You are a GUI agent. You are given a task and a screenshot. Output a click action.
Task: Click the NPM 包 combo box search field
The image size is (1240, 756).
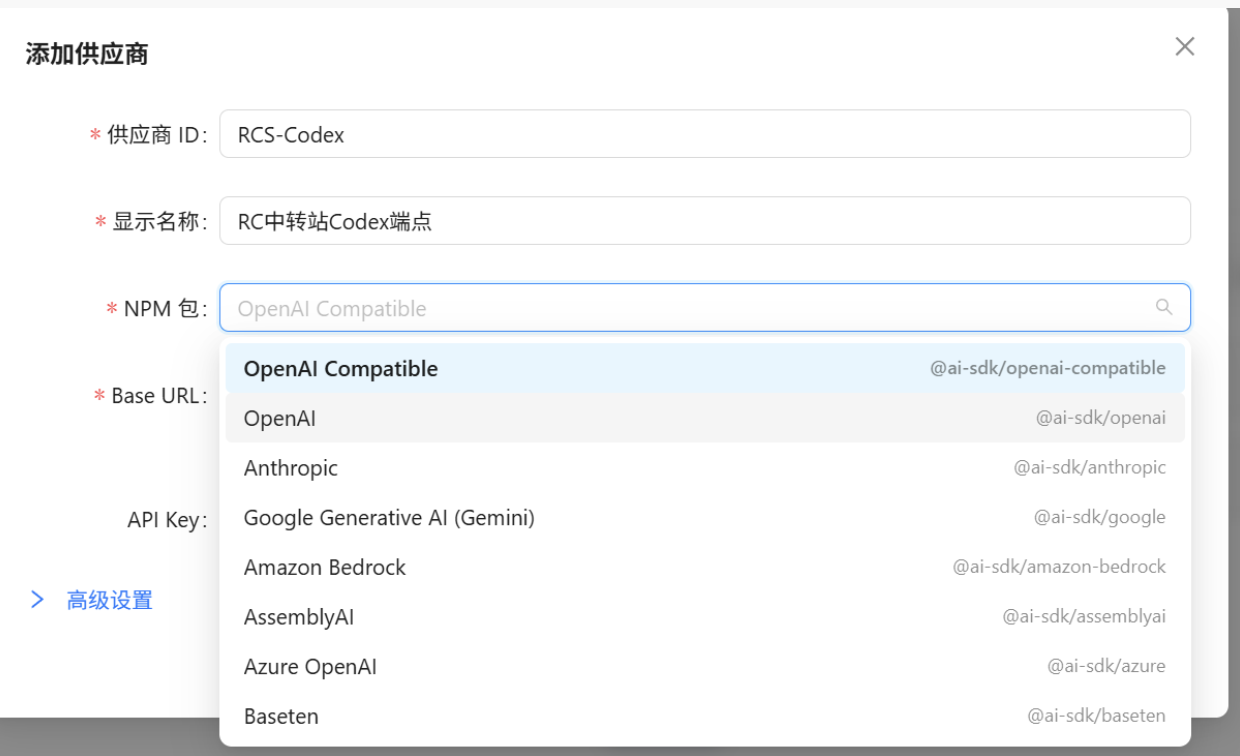(690, 308)
